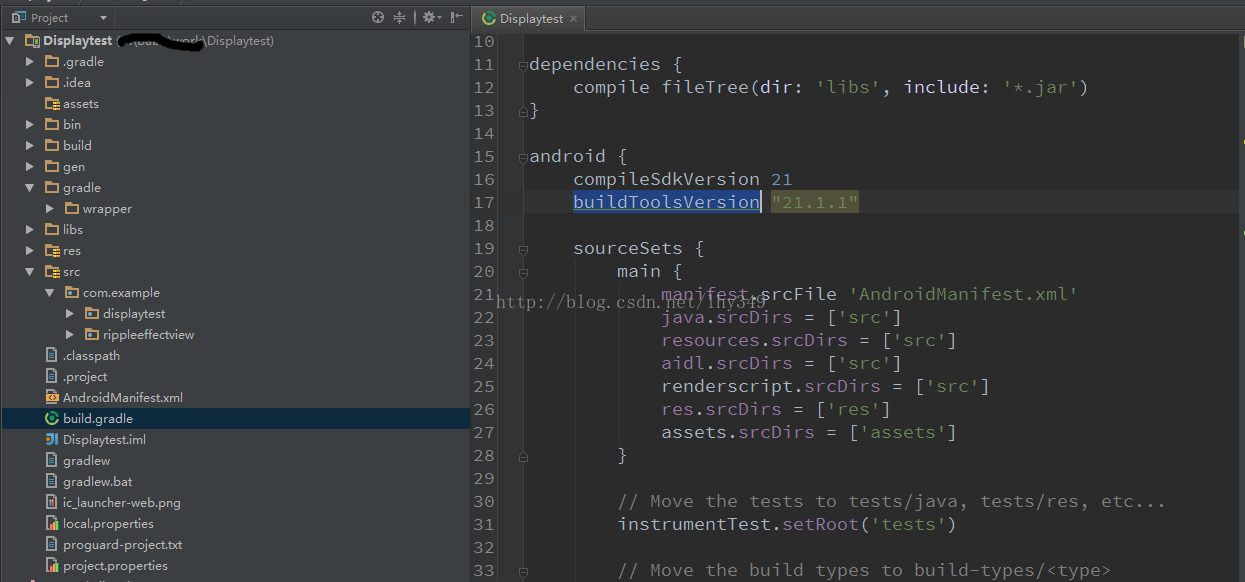Click the AndroidManifest.xml file icon
This screenshot has height=582, width=1245.
(x=52, y=398)
